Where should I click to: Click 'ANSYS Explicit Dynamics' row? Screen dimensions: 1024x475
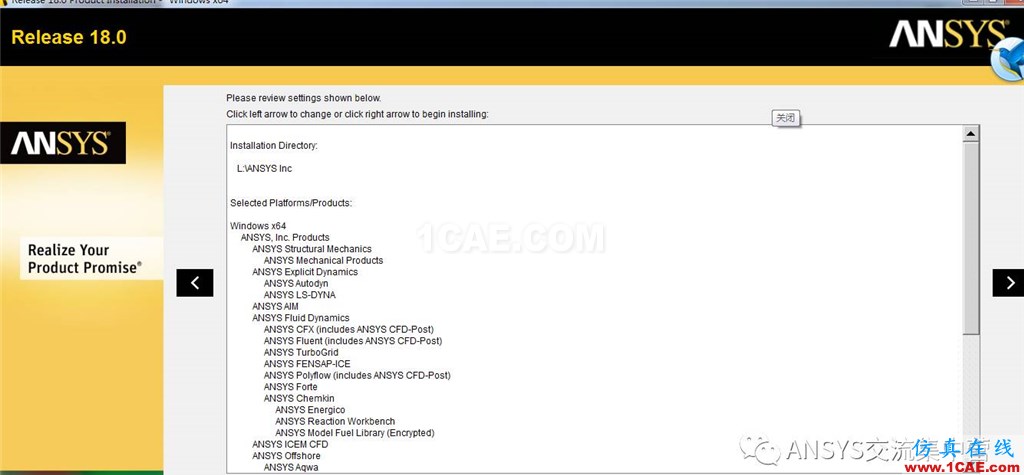[x=305, y=272]
